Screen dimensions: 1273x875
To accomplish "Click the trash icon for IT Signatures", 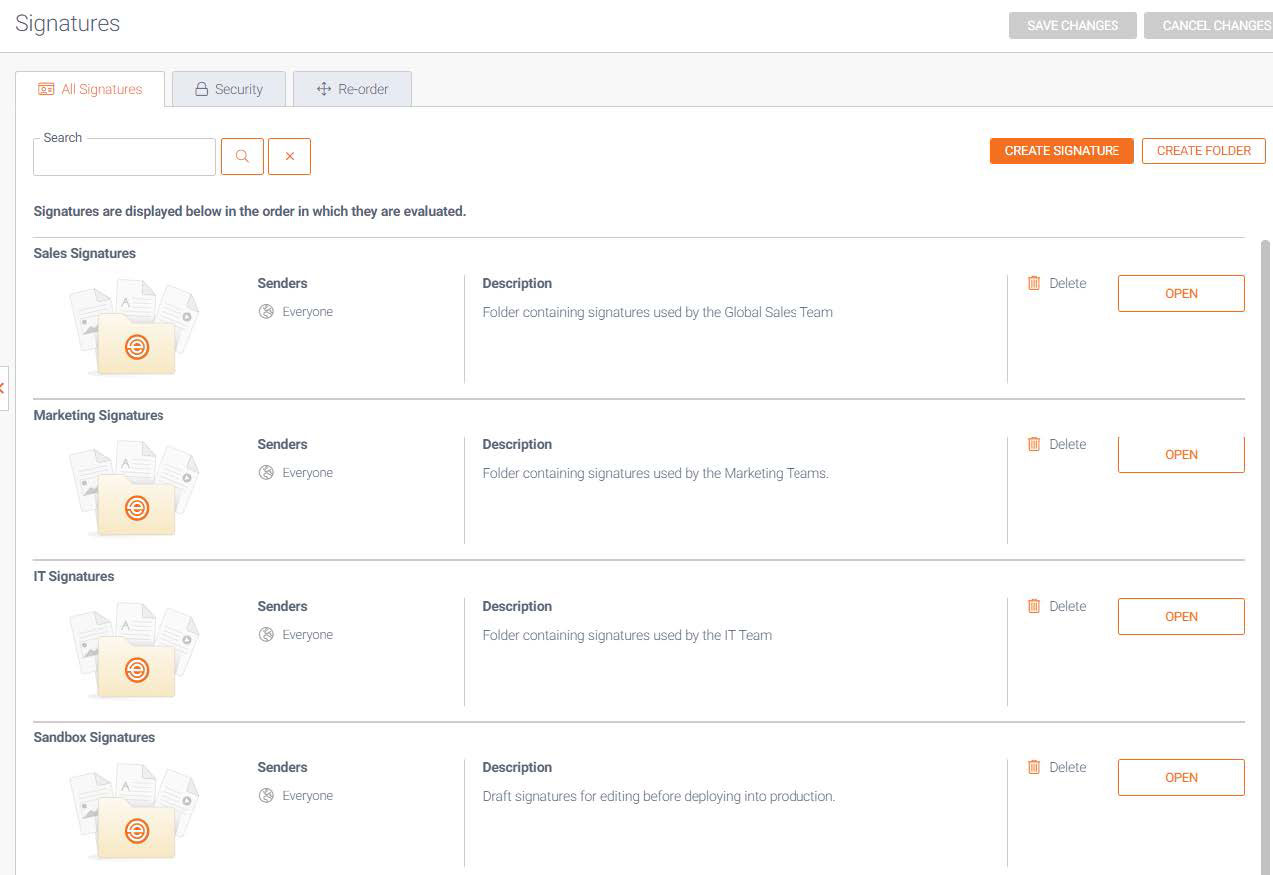I will click(1034, 606).
